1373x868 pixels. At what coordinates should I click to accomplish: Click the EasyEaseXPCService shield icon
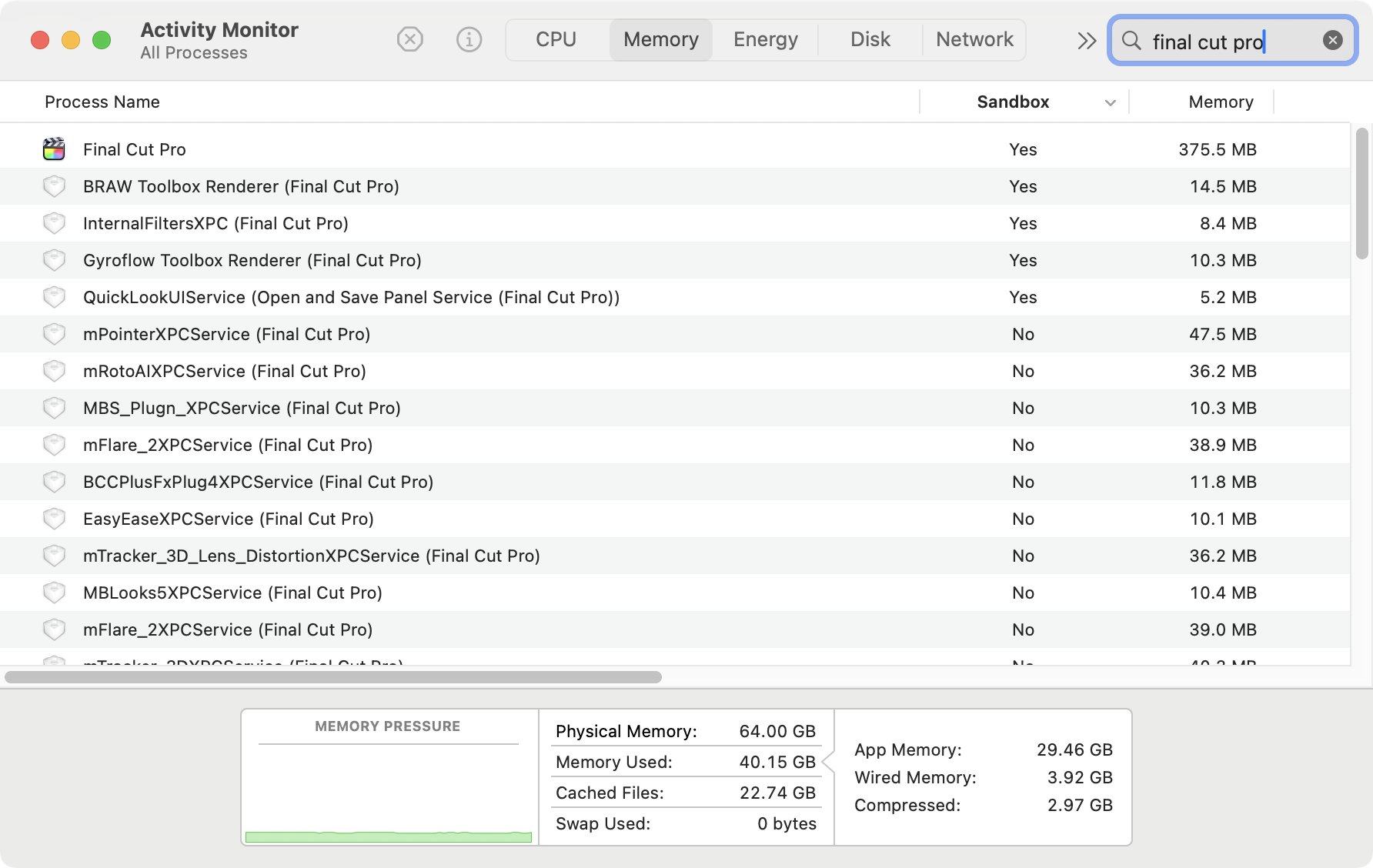(x=54, y=519)
